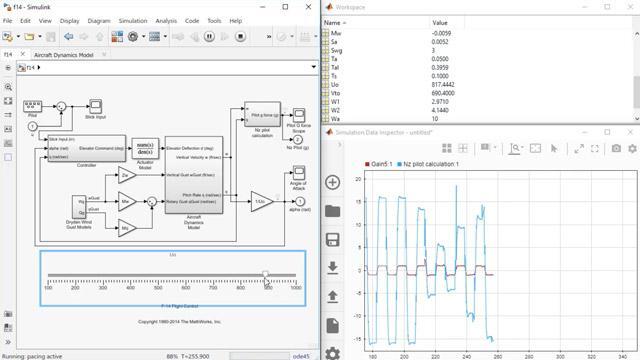Click the Area tool square in palette
640x360 pixels.
(8, 157)
